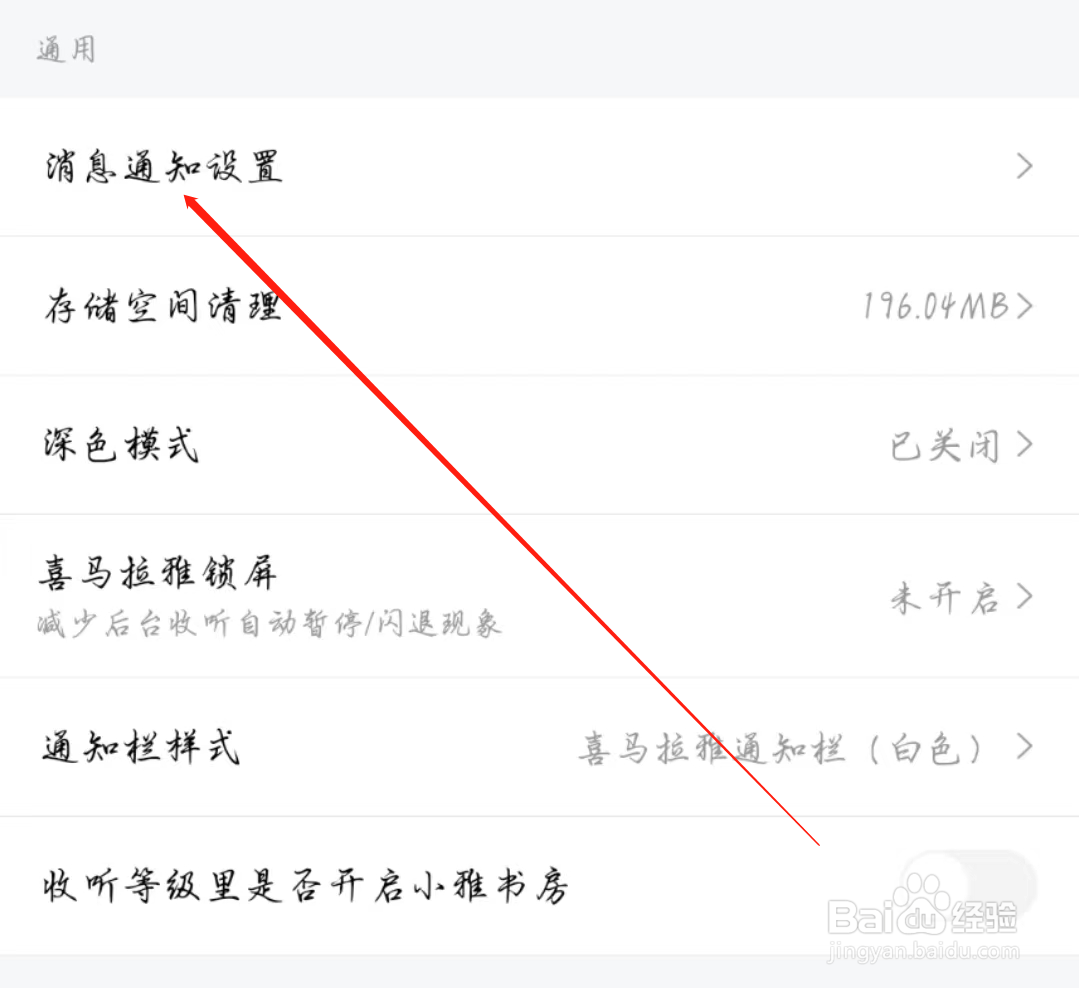Tap chevron arrow beside 未开启
The width and height of the screenshot is (1079, 988).
pos(1025,597)
